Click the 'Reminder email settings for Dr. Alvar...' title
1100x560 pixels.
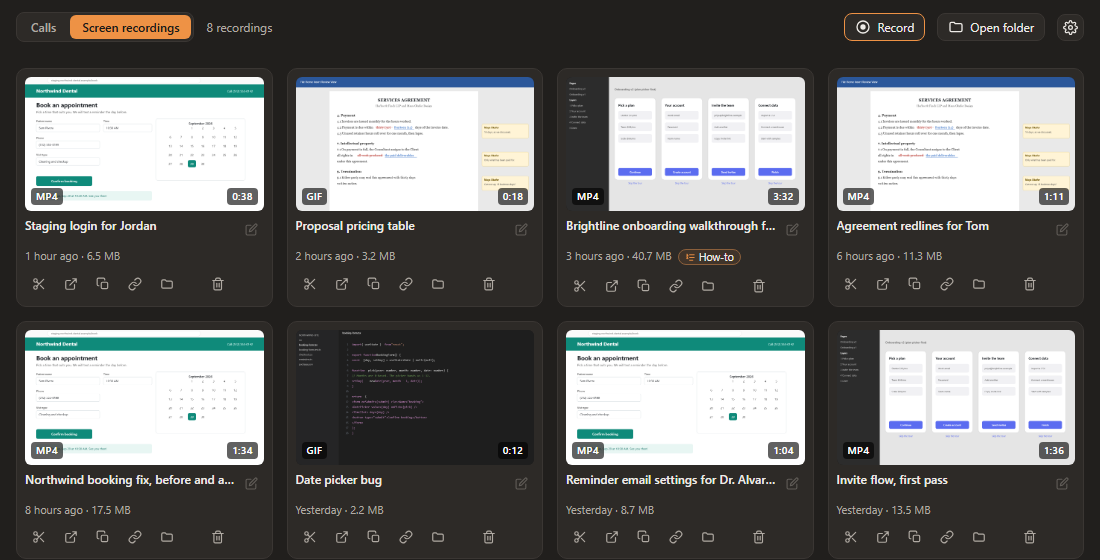coord(671,480)
